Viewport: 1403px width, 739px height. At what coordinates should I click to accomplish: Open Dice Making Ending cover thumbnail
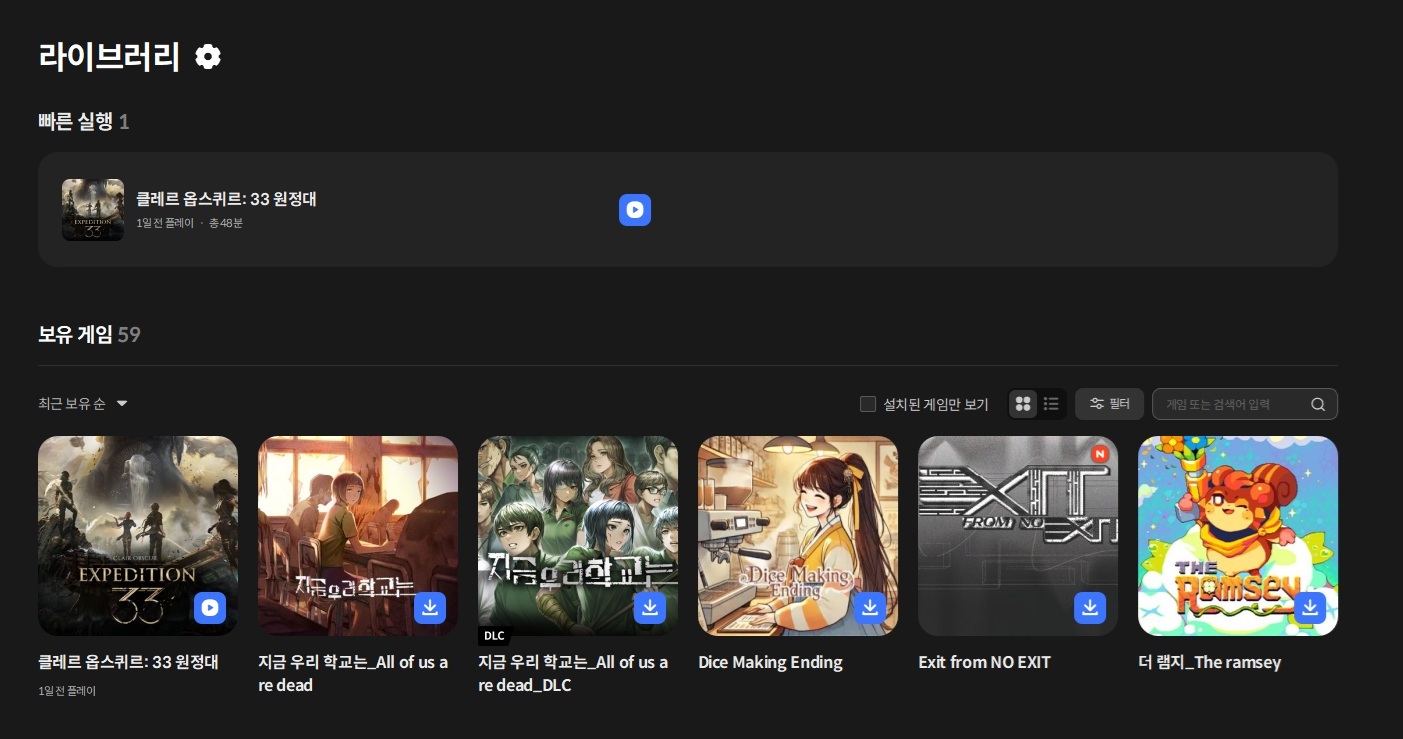798,536
